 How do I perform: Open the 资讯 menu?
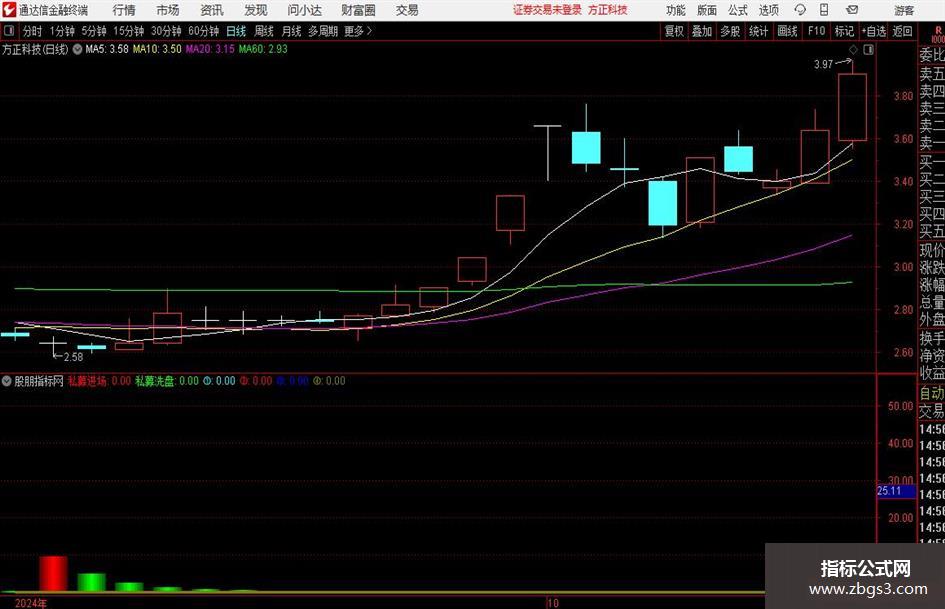tap(212, 10)
